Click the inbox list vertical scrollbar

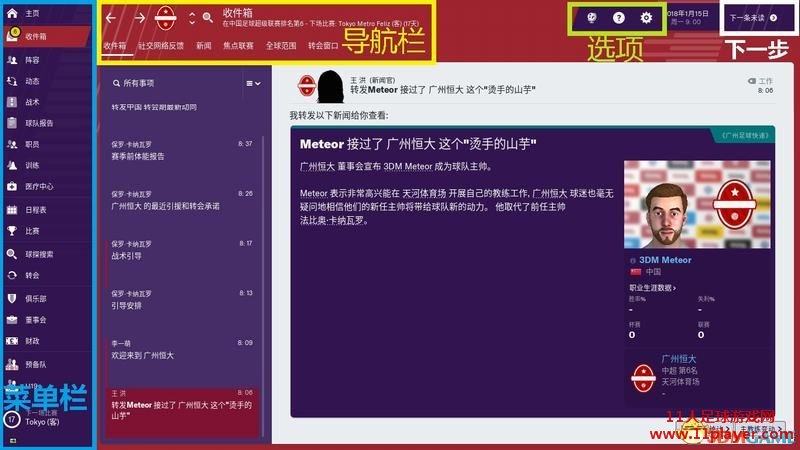coord(263,286)
